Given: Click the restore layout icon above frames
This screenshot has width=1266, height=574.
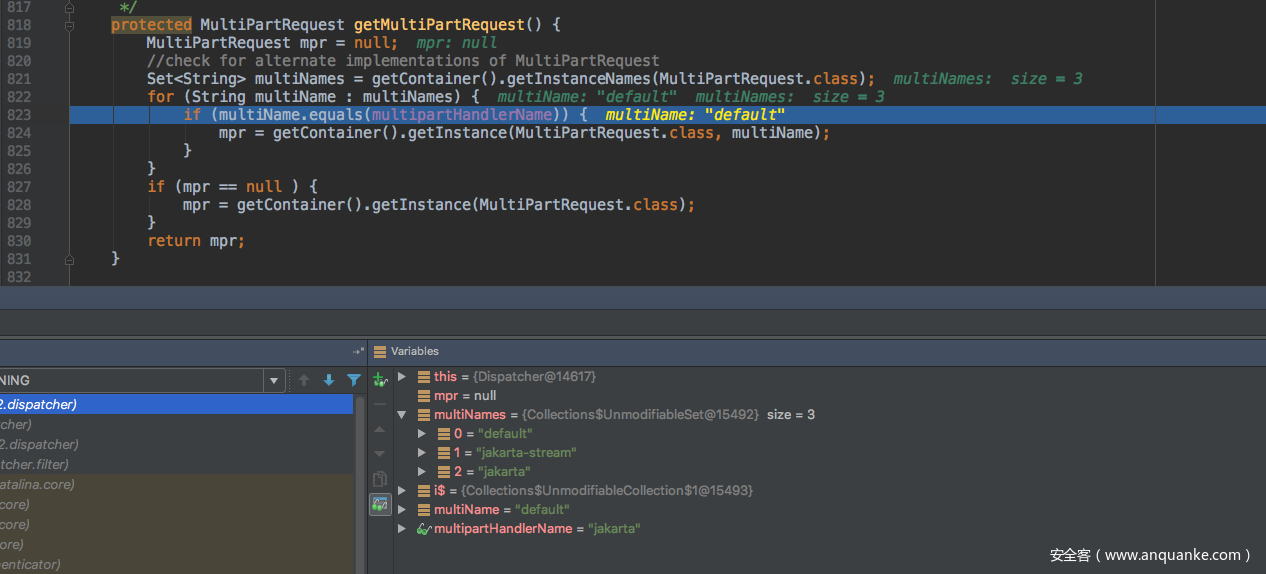Looking at the screenshot, I should point(358,351).
